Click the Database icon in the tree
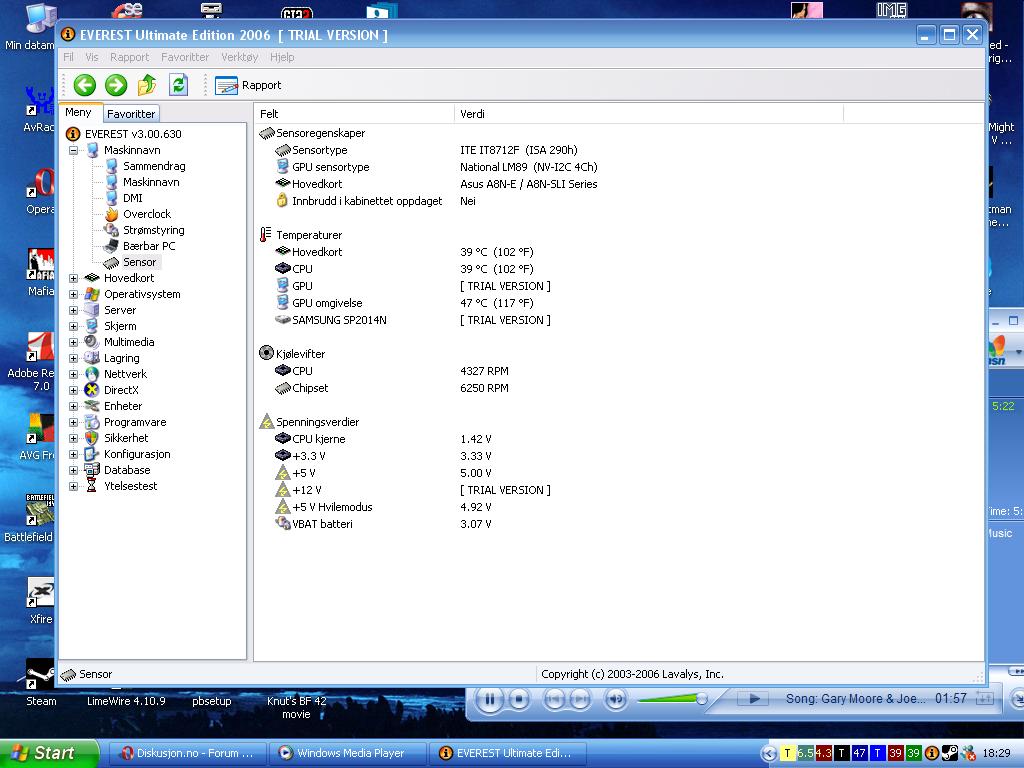The height and width of the screenshot is (768, 1024). click(x=92, y=470)
